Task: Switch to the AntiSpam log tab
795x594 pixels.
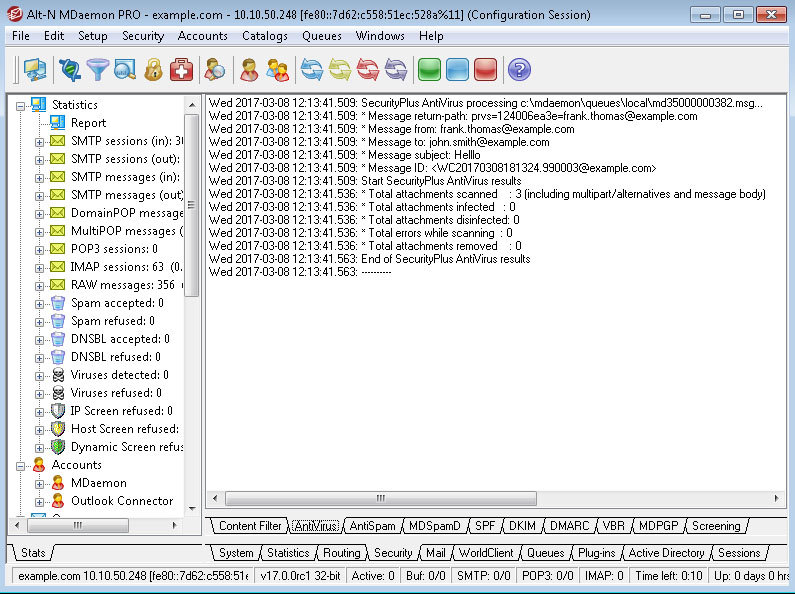Action: click(373, 526)
